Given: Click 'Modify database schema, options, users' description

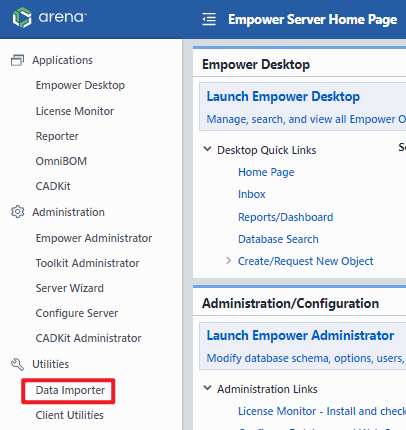Looking at the screenshot, I should (306, 358).
